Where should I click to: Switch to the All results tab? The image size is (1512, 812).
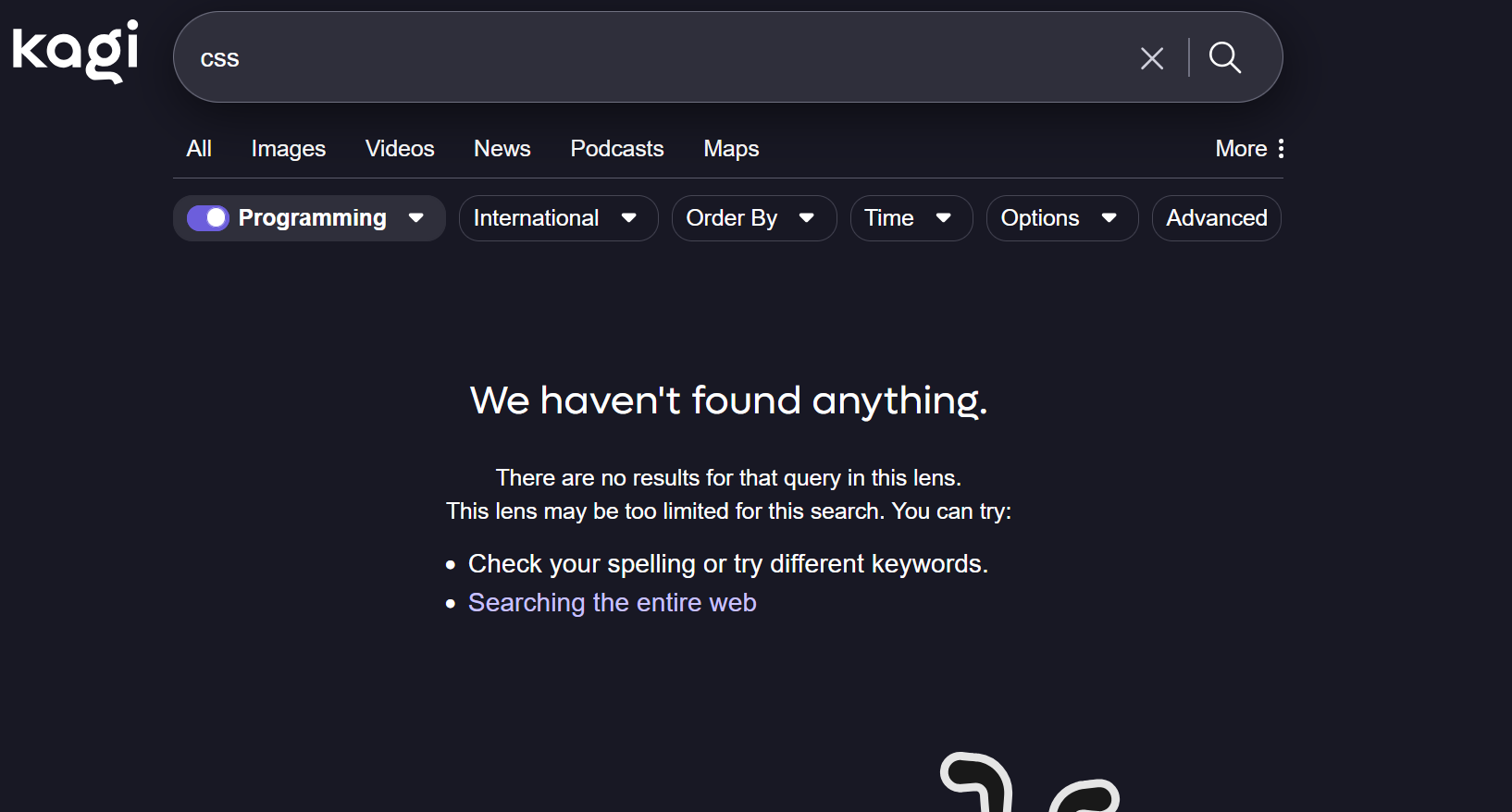(199, 149)
